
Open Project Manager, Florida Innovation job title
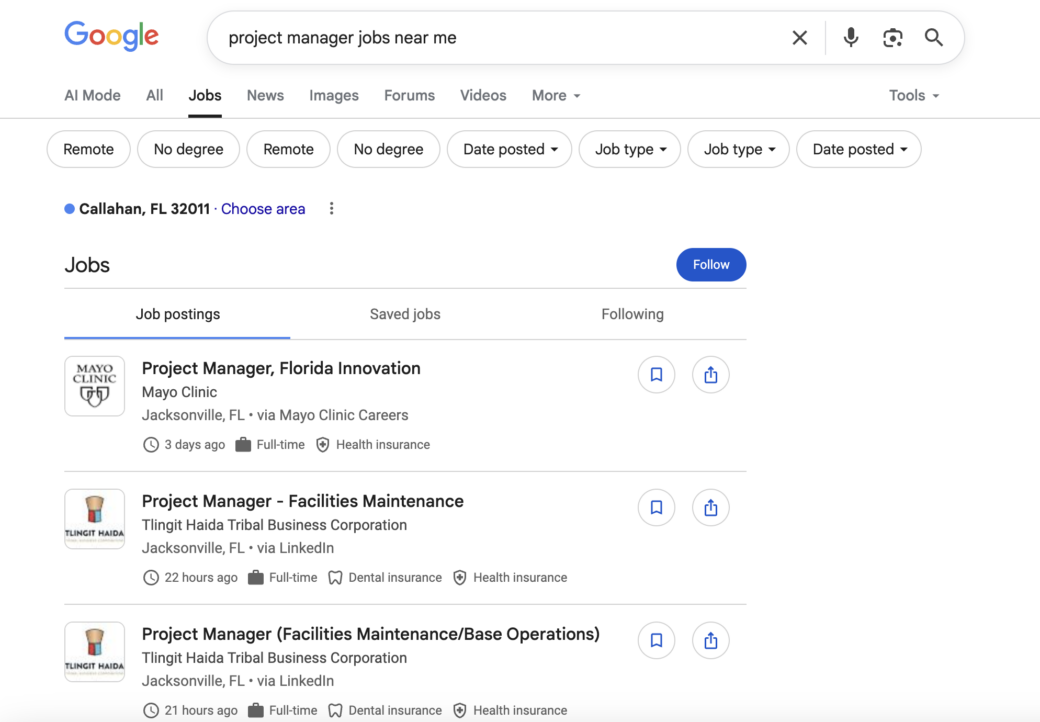coord(281,368)
